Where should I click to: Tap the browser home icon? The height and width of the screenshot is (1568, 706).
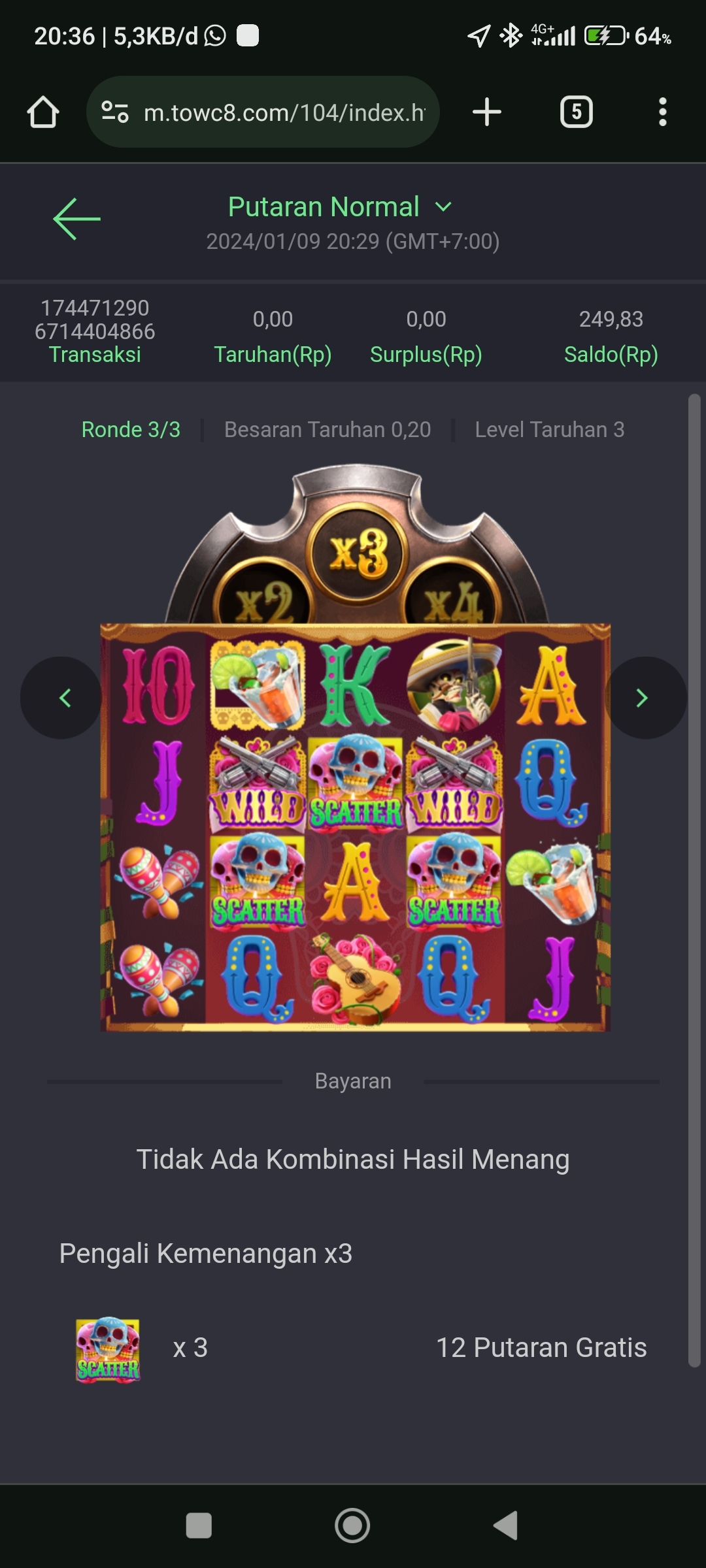tap(43, 112)
